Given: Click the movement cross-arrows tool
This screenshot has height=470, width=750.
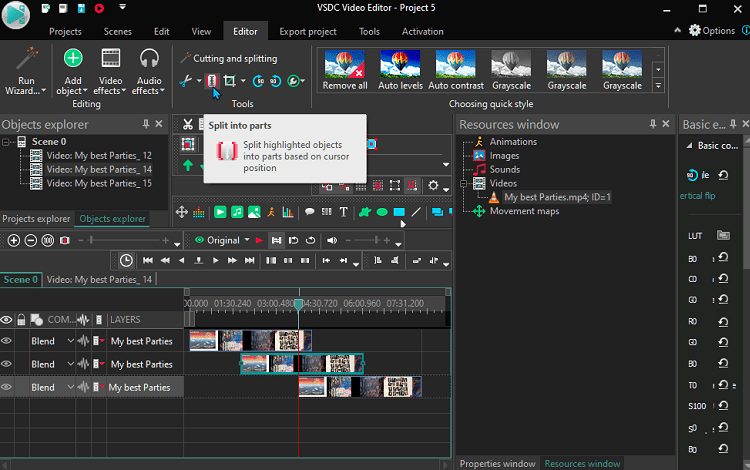Looking at the screenshot, I should (181, 212).
